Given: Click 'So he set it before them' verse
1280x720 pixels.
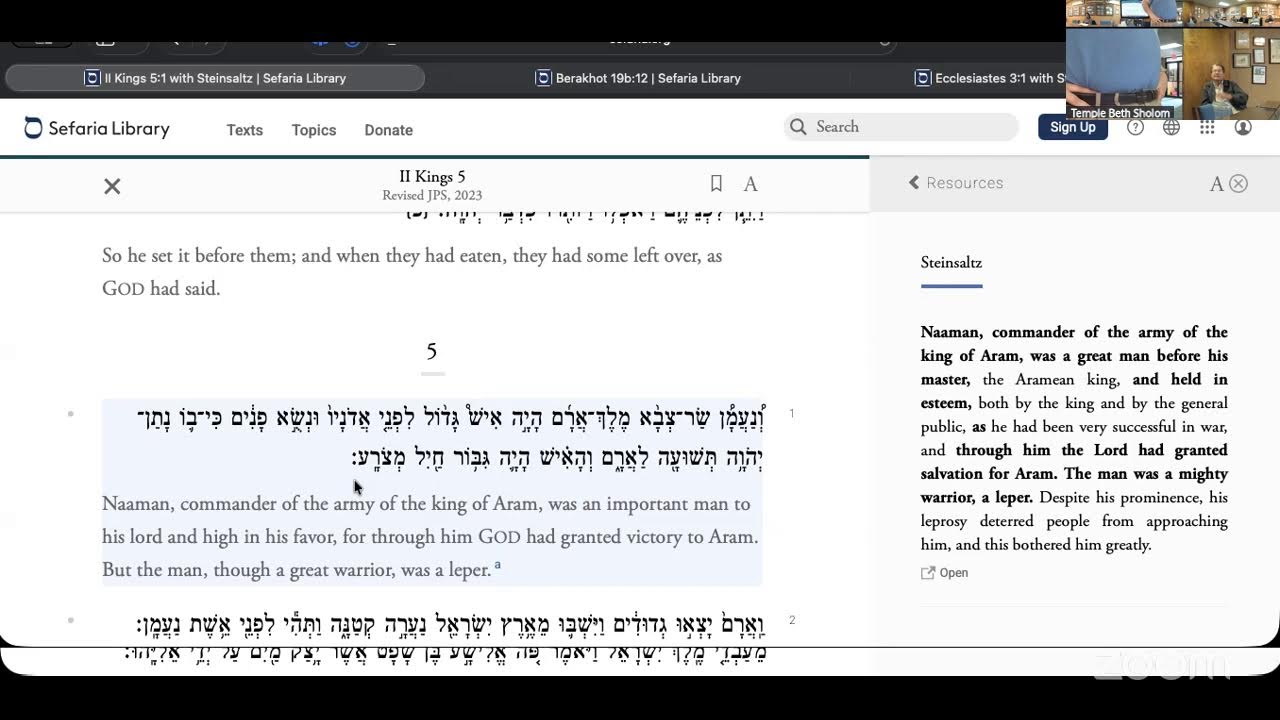Looking at the screenshot, I should 412,272.
